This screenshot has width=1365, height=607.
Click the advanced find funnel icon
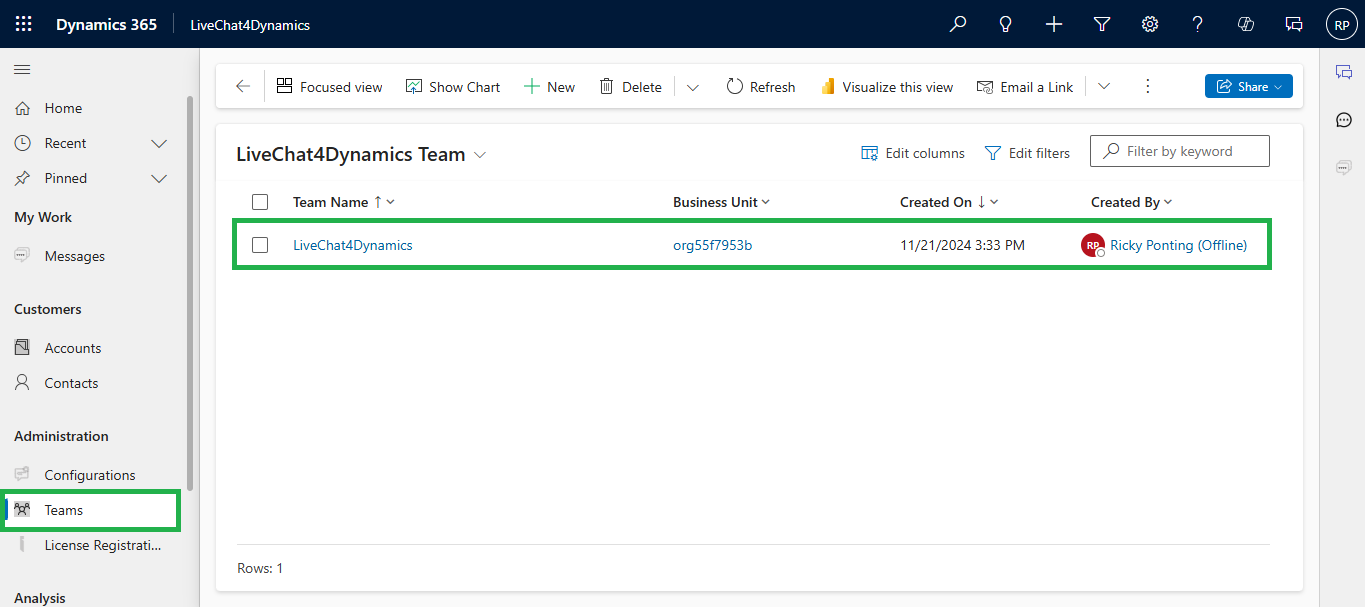[1102, 24]
